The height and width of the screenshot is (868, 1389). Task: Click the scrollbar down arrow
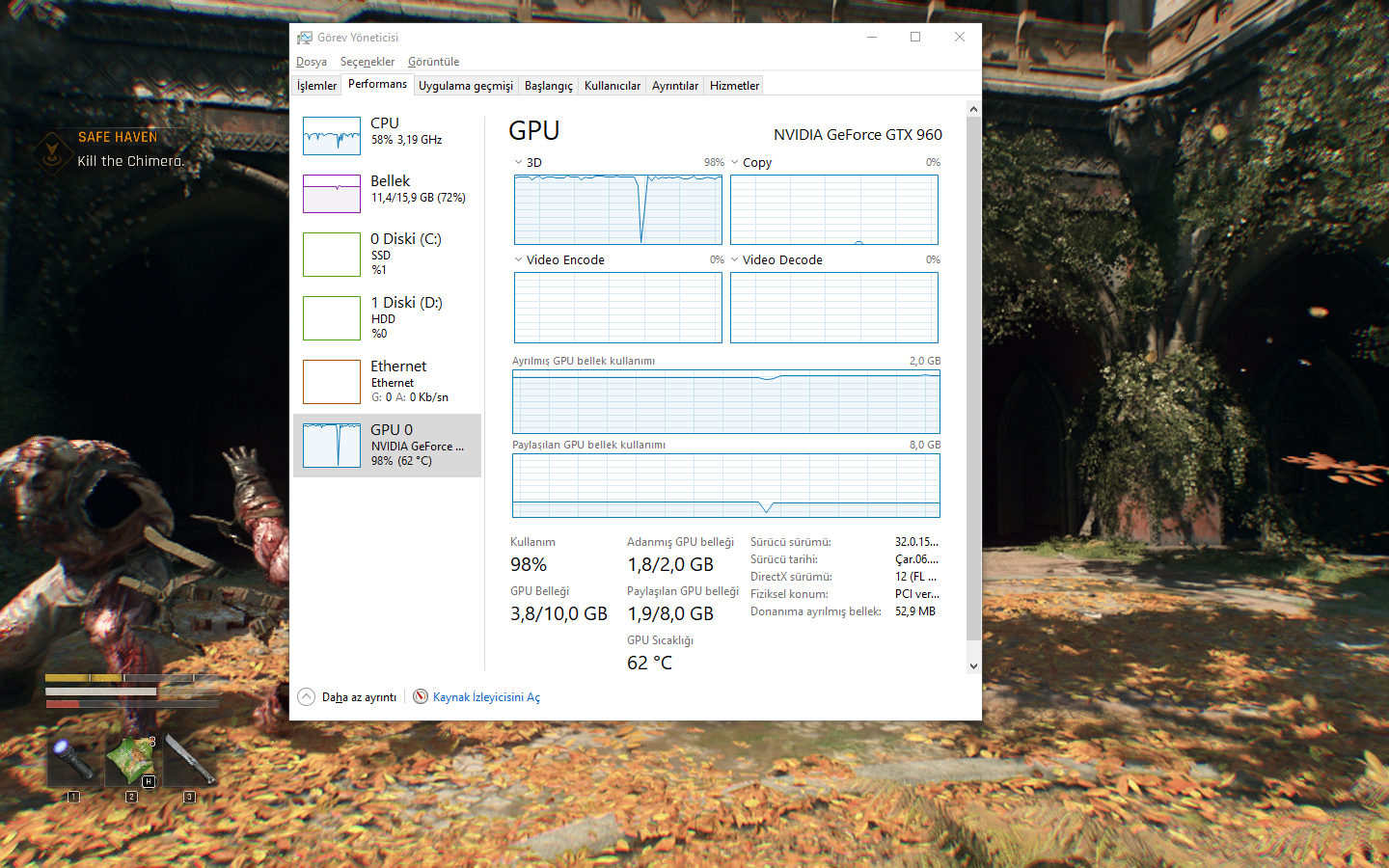(x=973, y=665)
